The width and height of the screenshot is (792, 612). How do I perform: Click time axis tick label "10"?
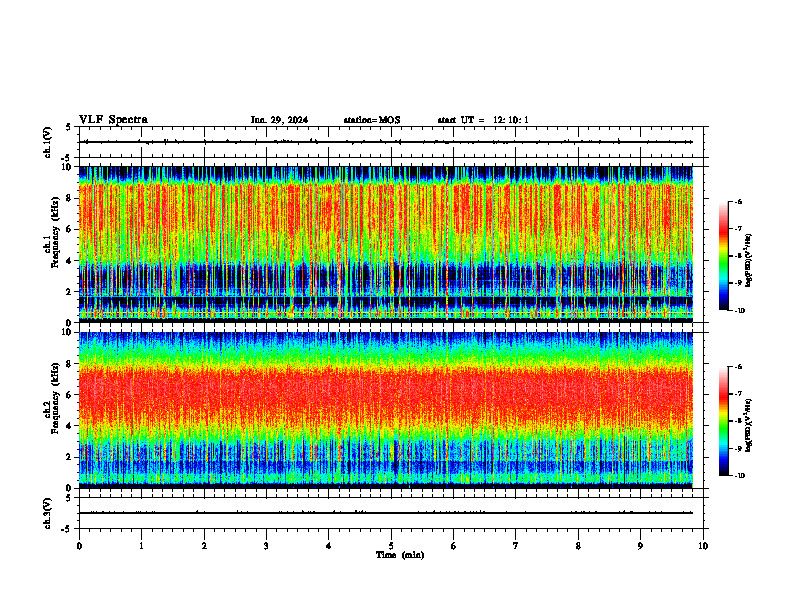tap(703, 546)
